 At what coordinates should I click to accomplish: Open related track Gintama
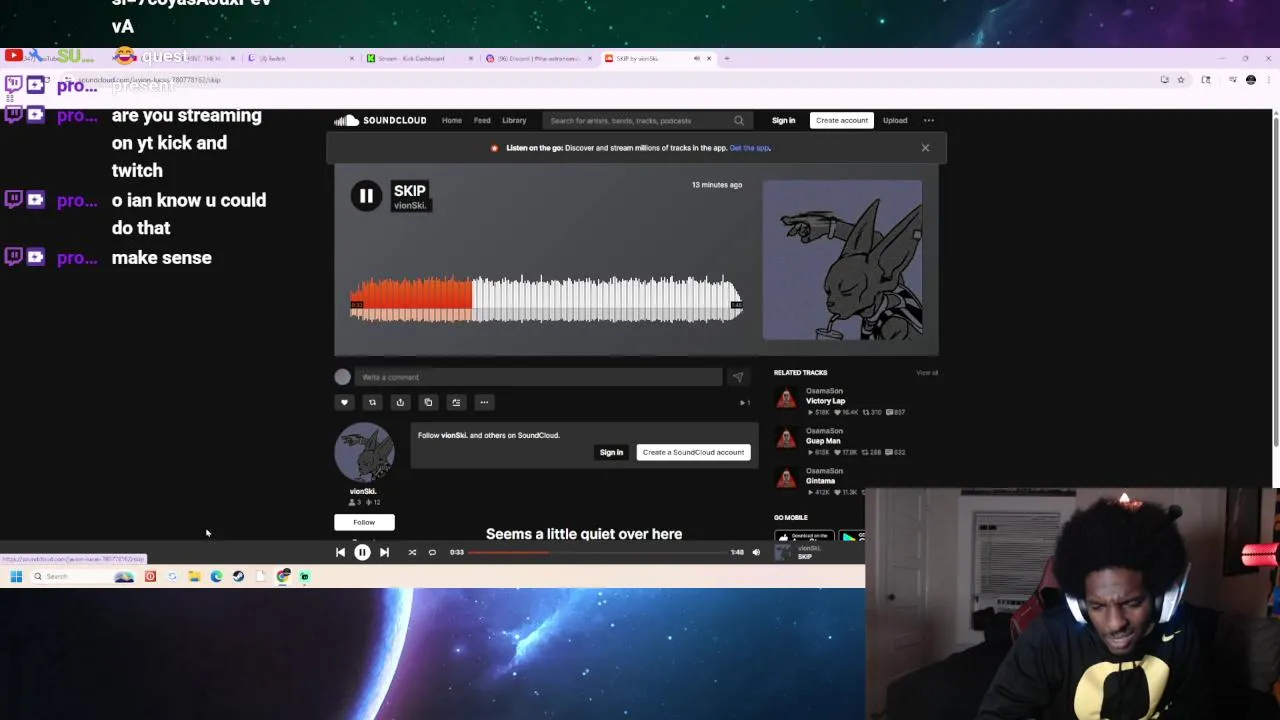pyautogui.click(x=820, y=481)
